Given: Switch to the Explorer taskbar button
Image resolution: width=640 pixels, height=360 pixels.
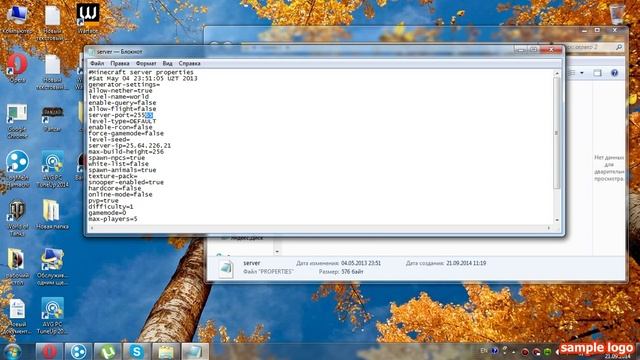Looking at the screenshot, I should click(166, 352).
